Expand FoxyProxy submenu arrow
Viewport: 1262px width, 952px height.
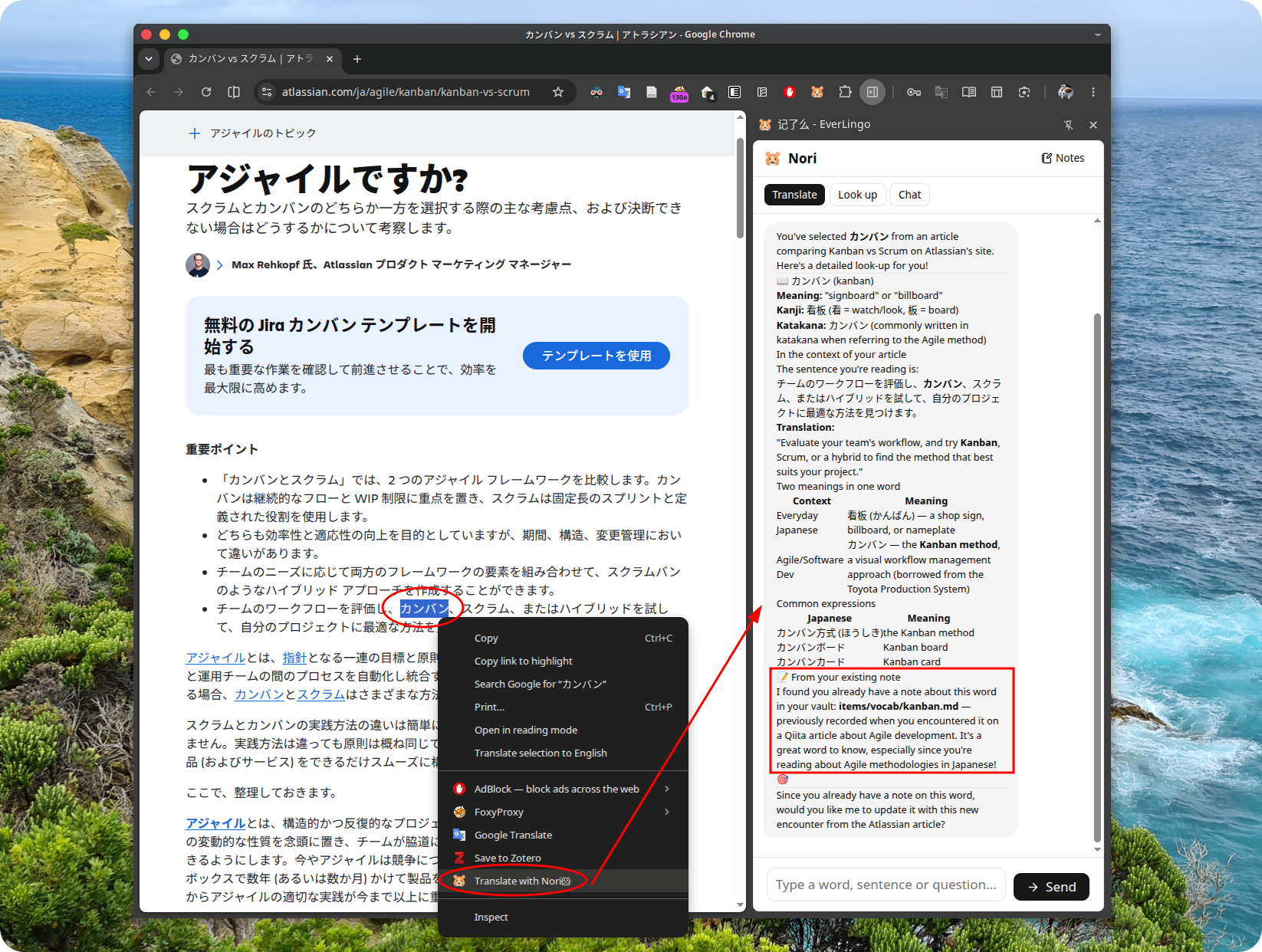pyautogui.click(x=667, y=812)
